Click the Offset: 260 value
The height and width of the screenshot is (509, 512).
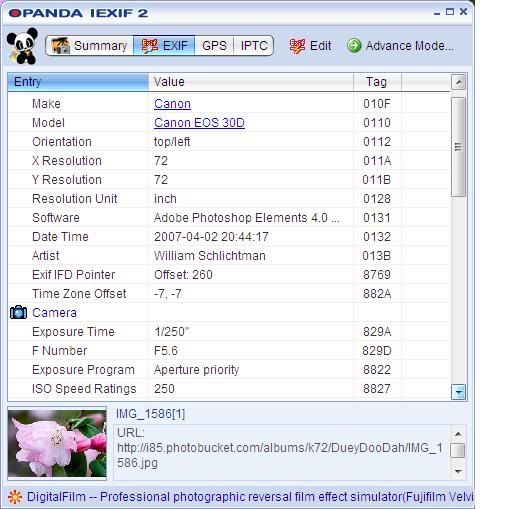click(x=183, y=275)
